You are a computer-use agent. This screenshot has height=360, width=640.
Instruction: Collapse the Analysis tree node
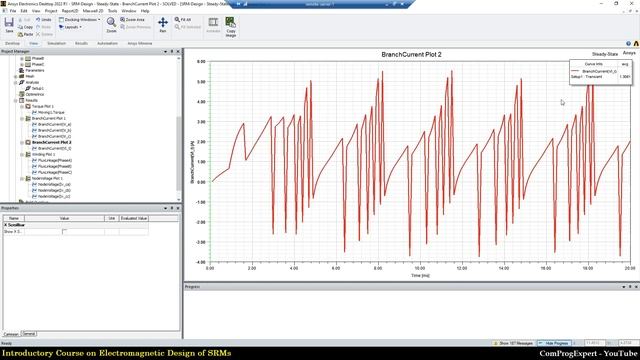[x=16, y=82]
